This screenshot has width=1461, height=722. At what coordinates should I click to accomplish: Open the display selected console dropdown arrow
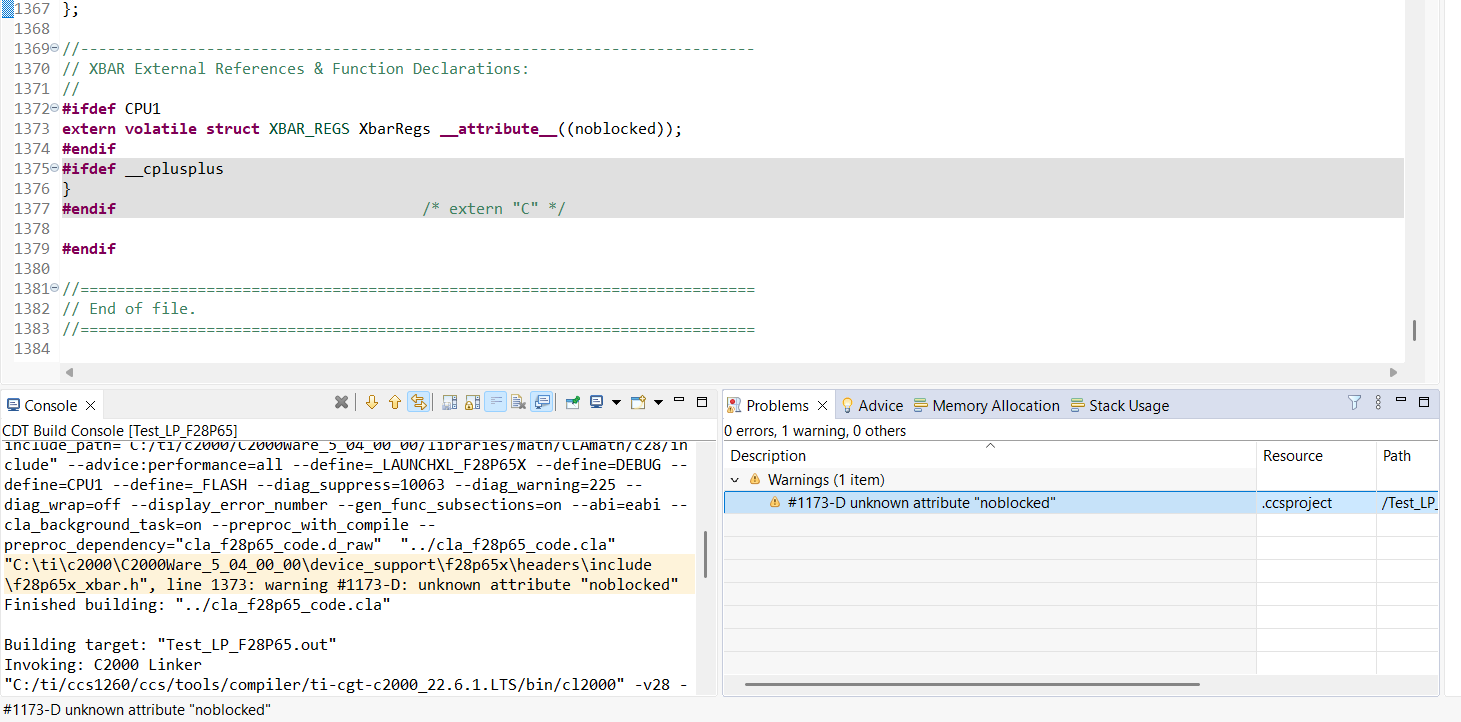[x=616, y=403]
